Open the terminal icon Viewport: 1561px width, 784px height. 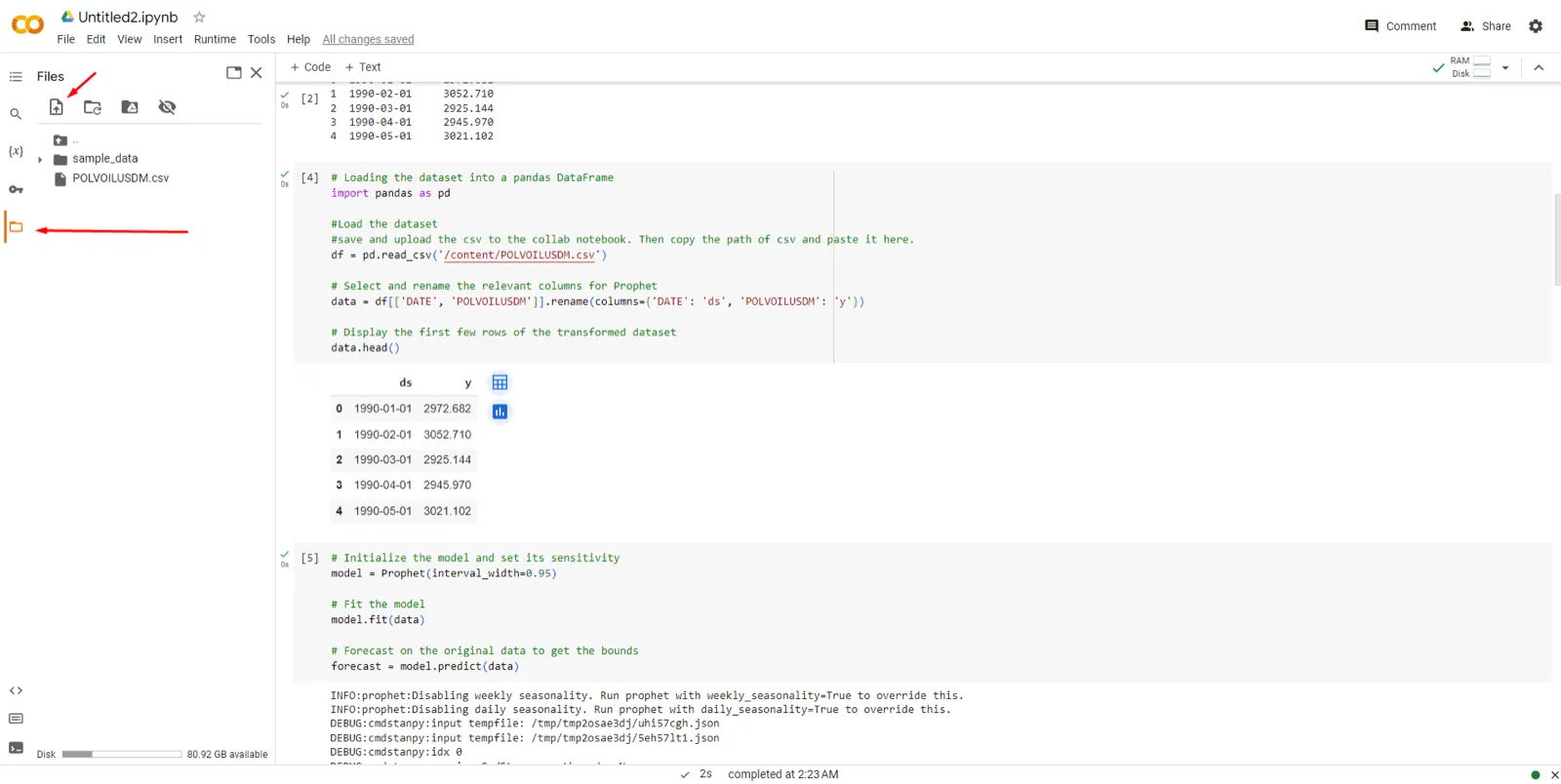click(16, 748)
